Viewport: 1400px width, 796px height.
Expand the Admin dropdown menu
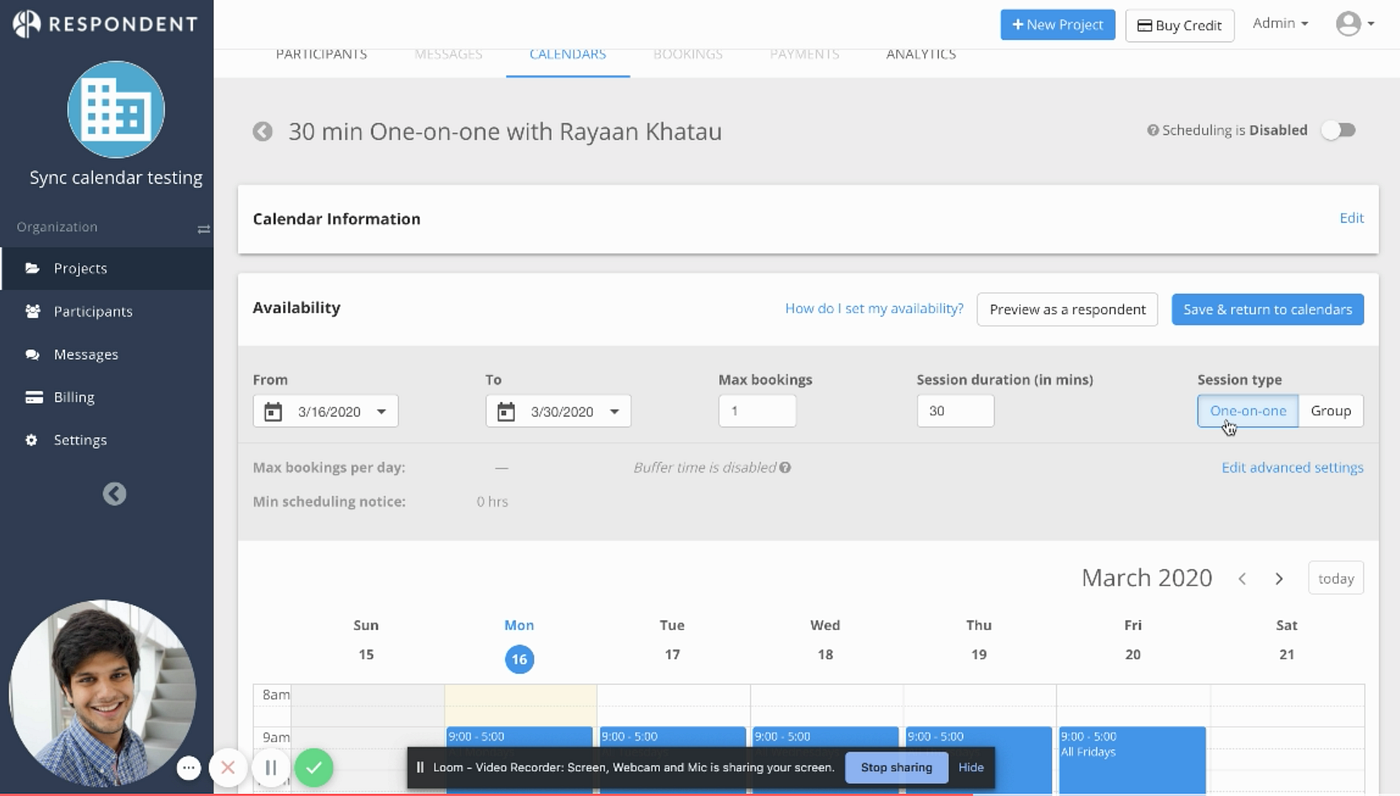click(1280, 24)
